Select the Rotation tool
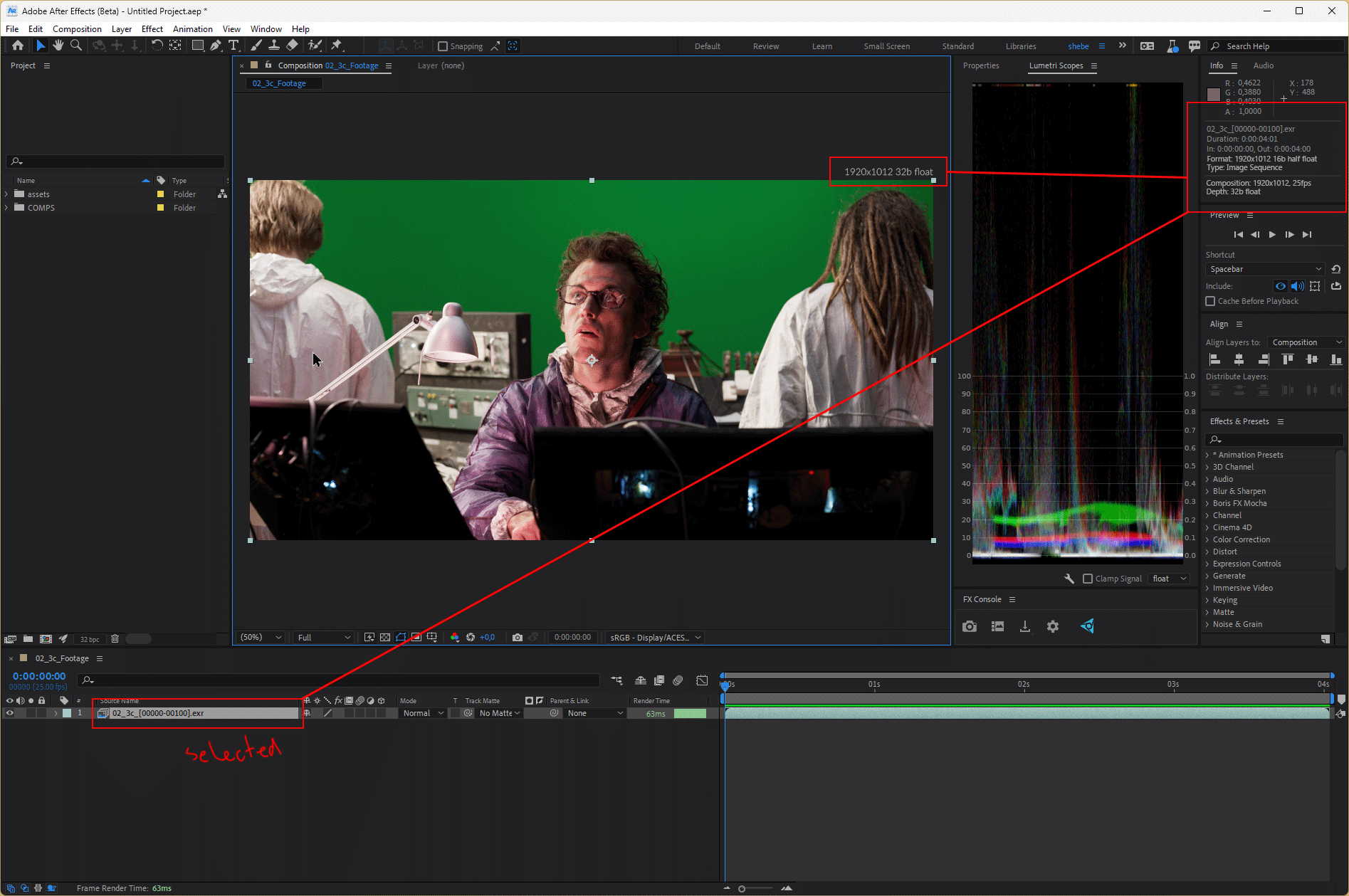 tap(157, 45)
